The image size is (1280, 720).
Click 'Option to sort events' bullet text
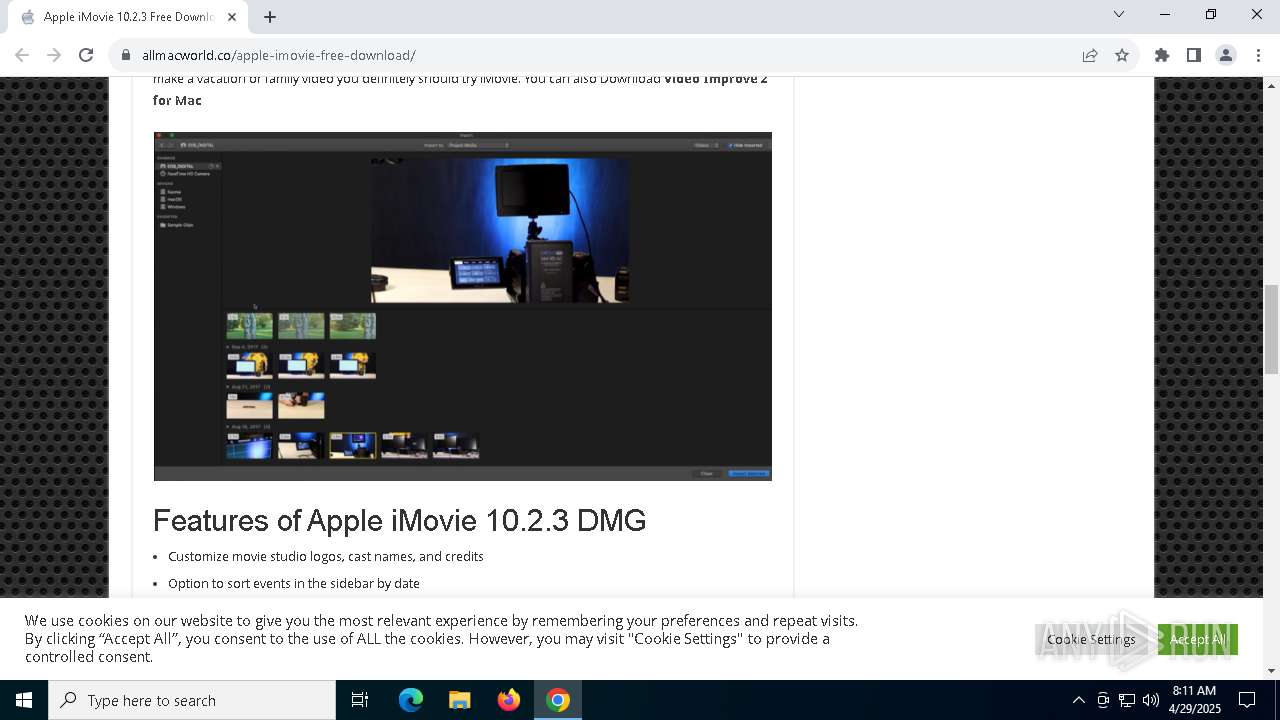[294, 583]
